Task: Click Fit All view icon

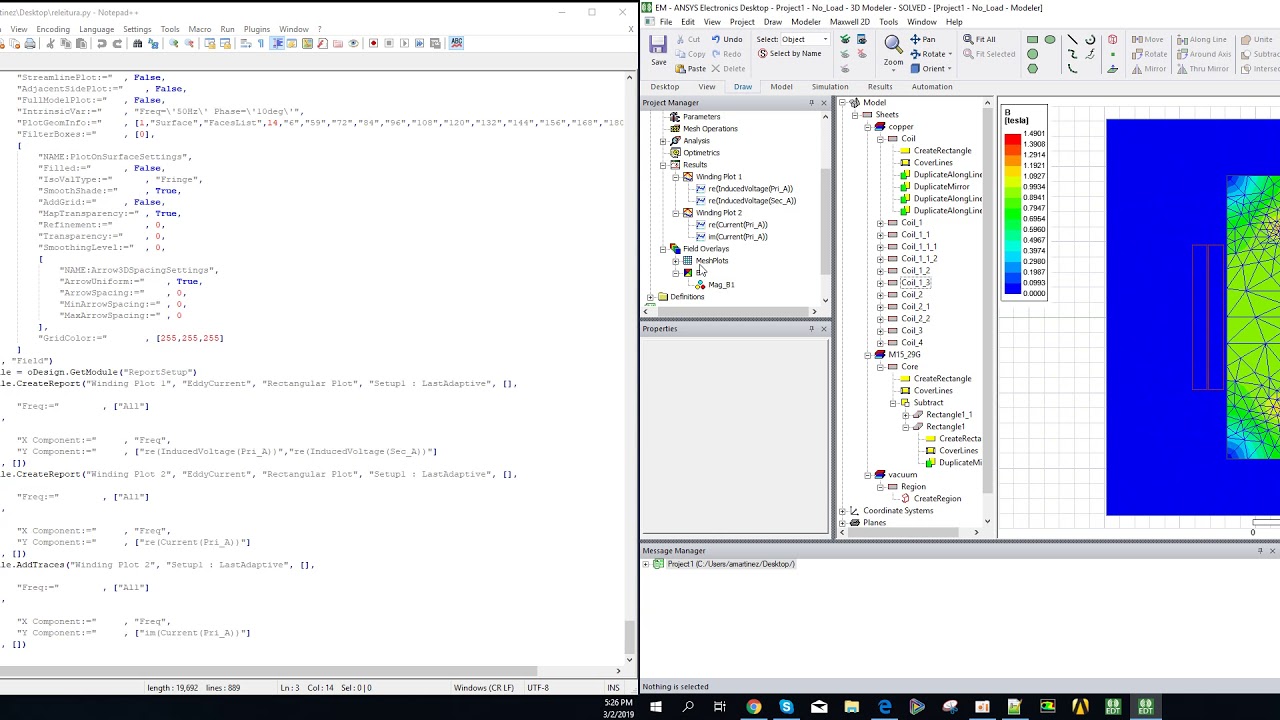Action: pos(979,39)
